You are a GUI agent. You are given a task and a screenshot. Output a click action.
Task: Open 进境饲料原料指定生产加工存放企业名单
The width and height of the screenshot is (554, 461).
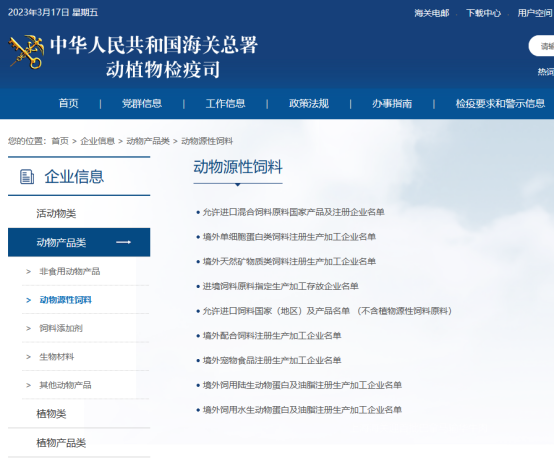click(281, 286)
